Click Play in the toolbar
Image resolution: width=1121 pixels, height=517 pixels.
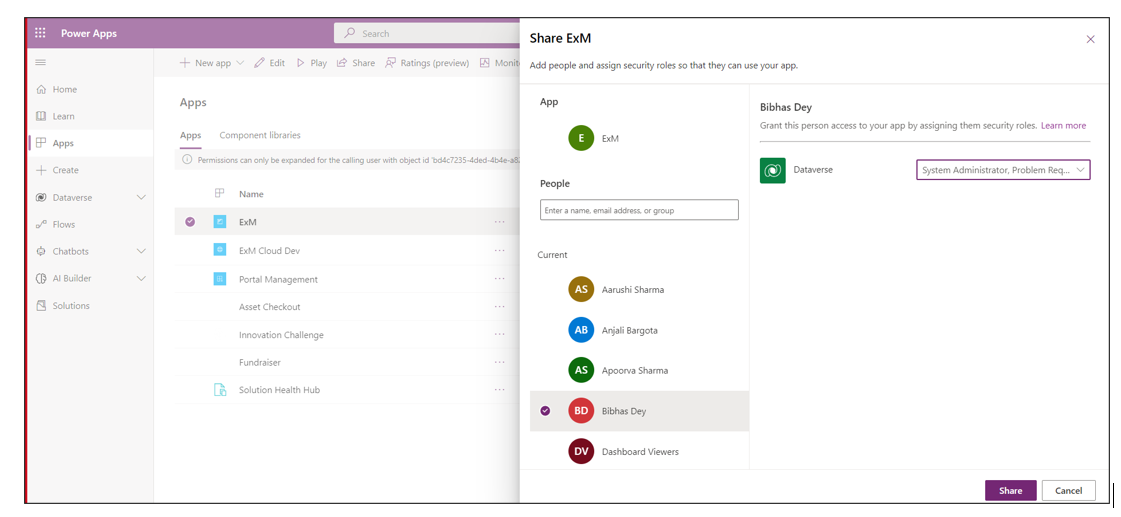point(312,63)
